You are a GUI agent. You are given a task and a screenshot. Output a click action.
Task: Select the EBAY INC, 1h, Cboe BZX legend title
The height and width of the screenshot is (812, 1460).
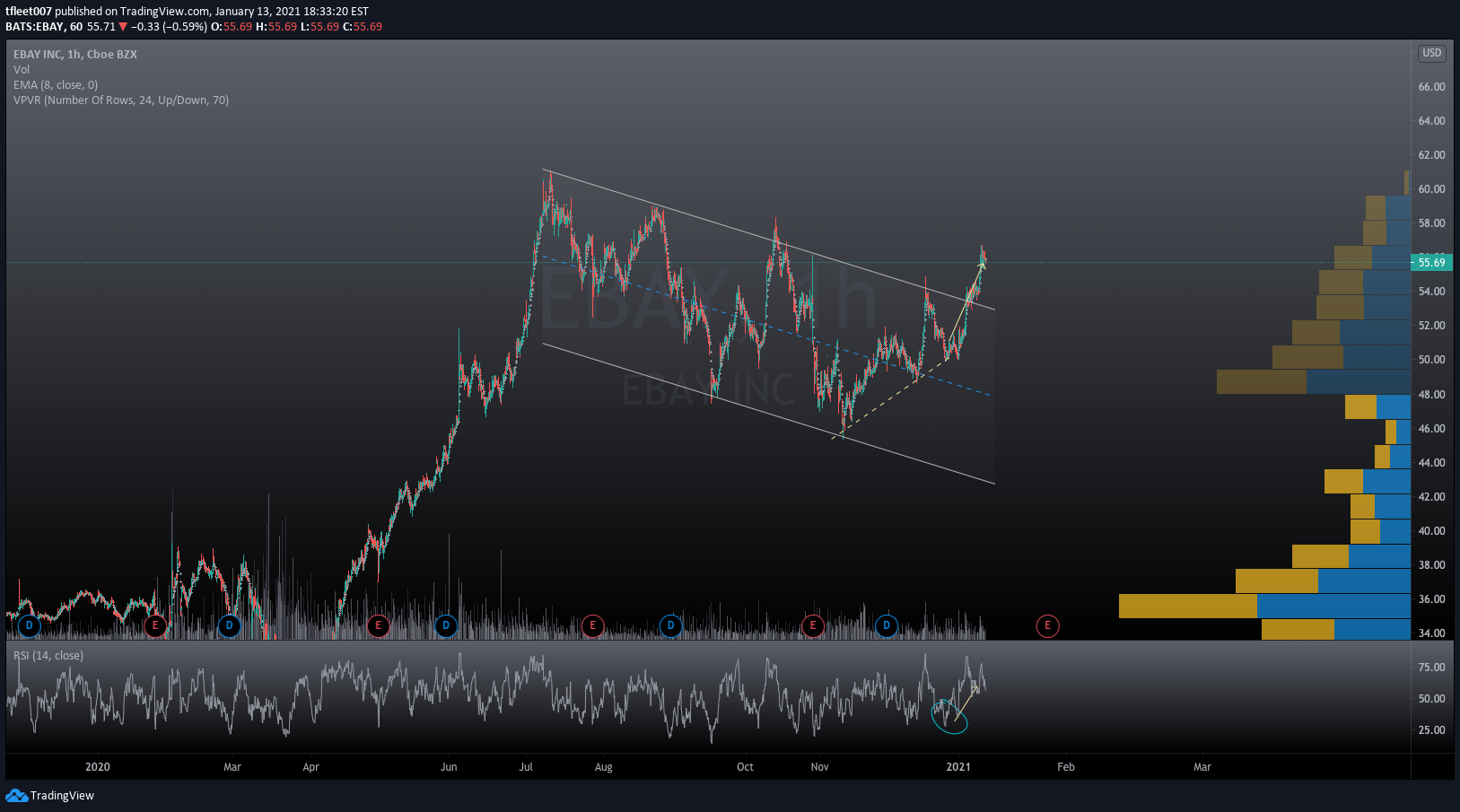click(75, 55)
